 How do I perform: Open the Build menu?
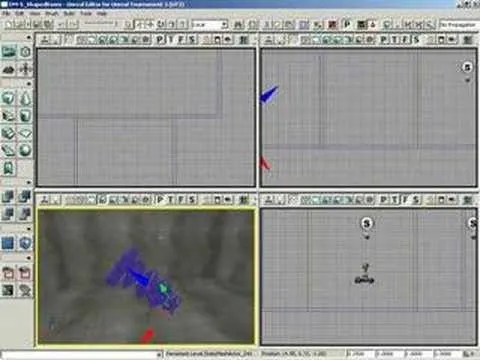coord(69,14)
